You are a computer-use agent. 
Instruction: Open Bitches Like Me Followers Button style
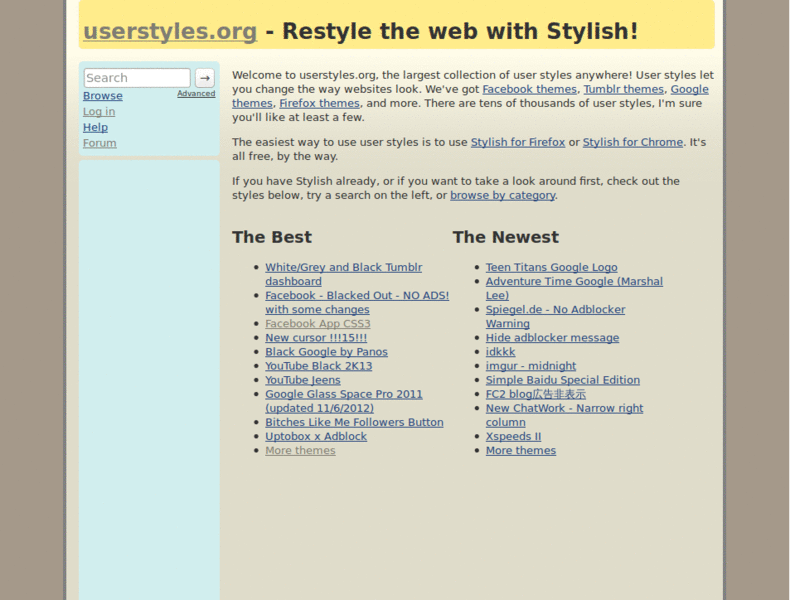pos(355,422)
